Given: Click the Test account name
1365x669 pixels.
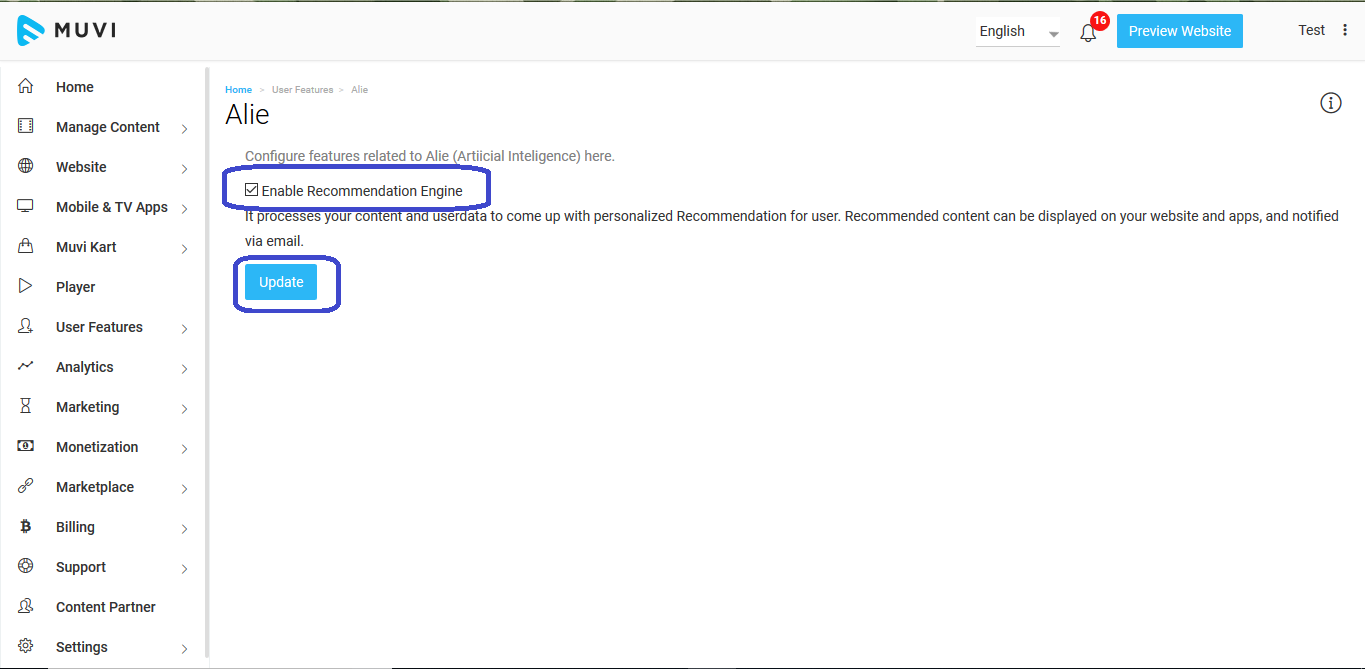Looking at the screenshot, I should pos(1312,30).
